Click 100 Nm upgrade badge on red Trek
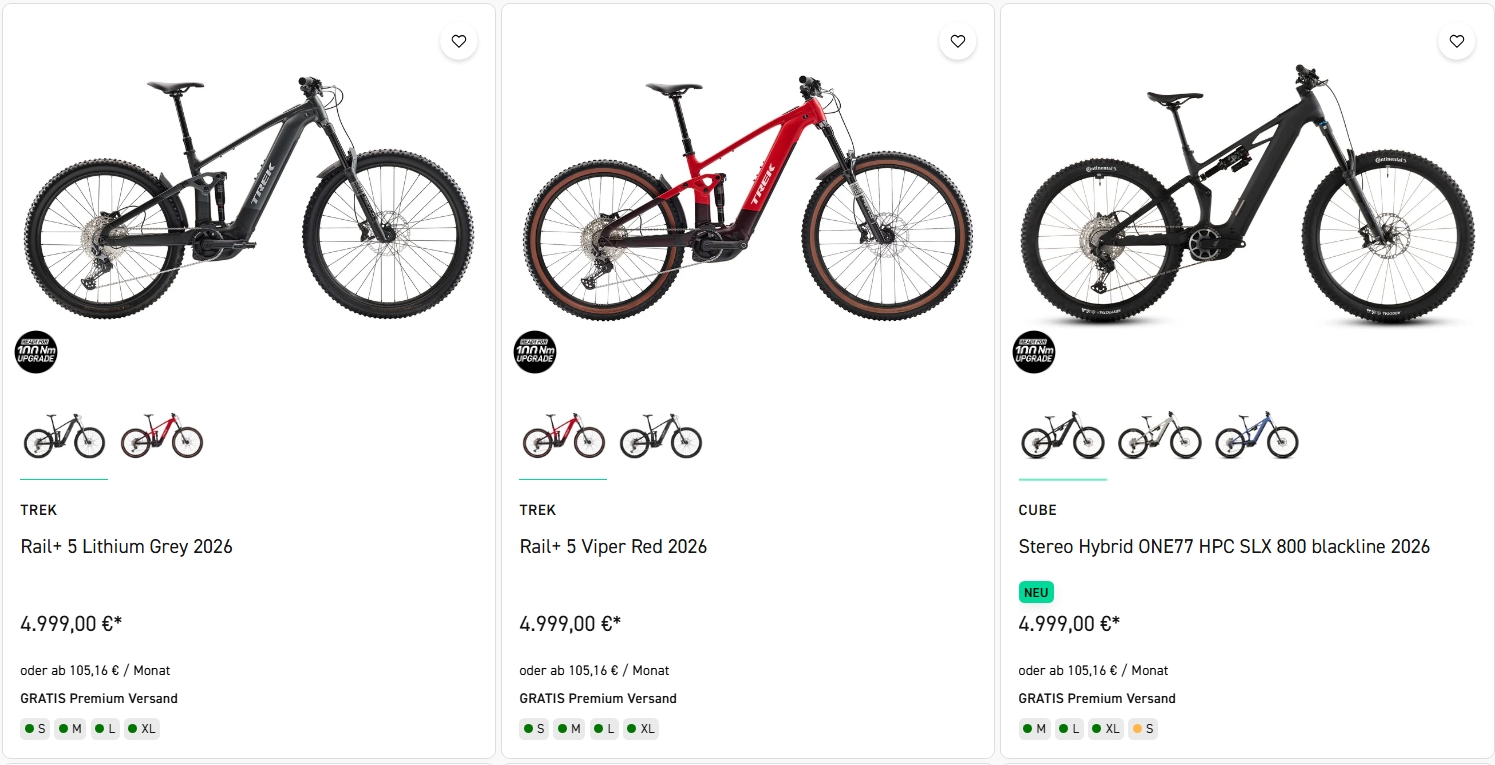This screenshot has width=1495, height=765. [x=535, y=352]
